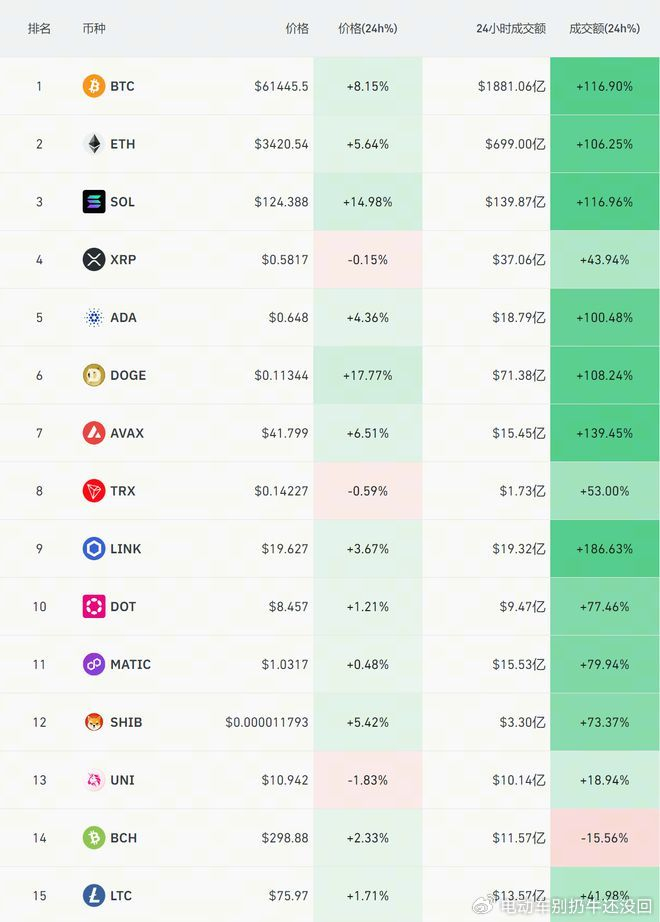Open the MATIC coin name link

coord(131,664)
